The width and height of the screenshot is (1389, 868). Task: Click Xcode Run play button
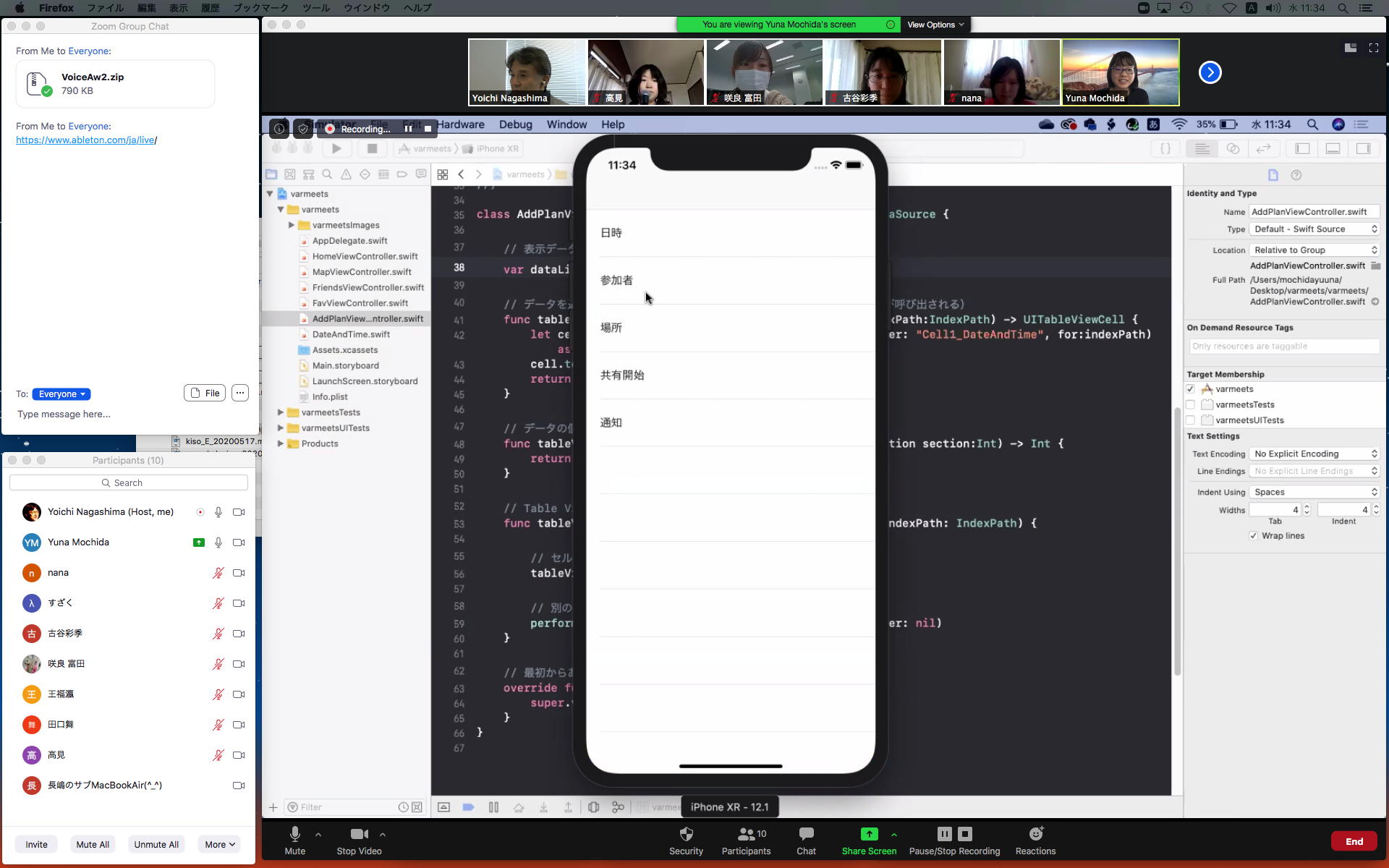pyautogui.click(x=336, y=148)
